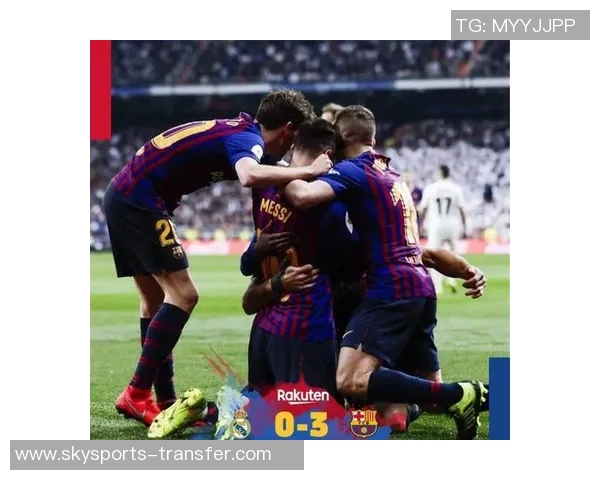
Task: Click the Rakuten logo above the score
Action: coord(303,396)
